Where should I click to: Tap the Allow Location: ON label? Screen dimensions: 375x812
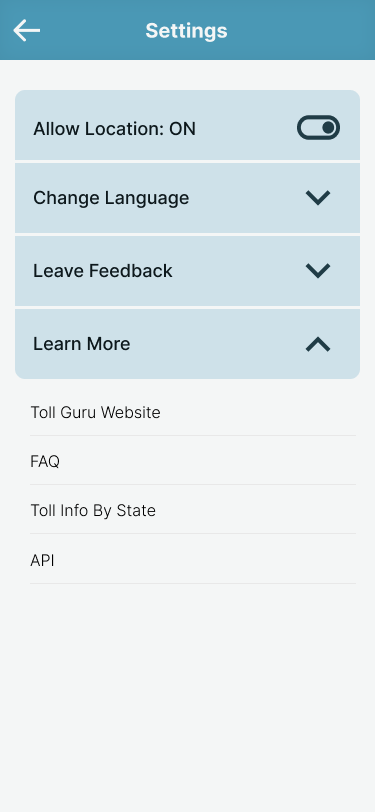pyautogui.click(x=114, y=128)
